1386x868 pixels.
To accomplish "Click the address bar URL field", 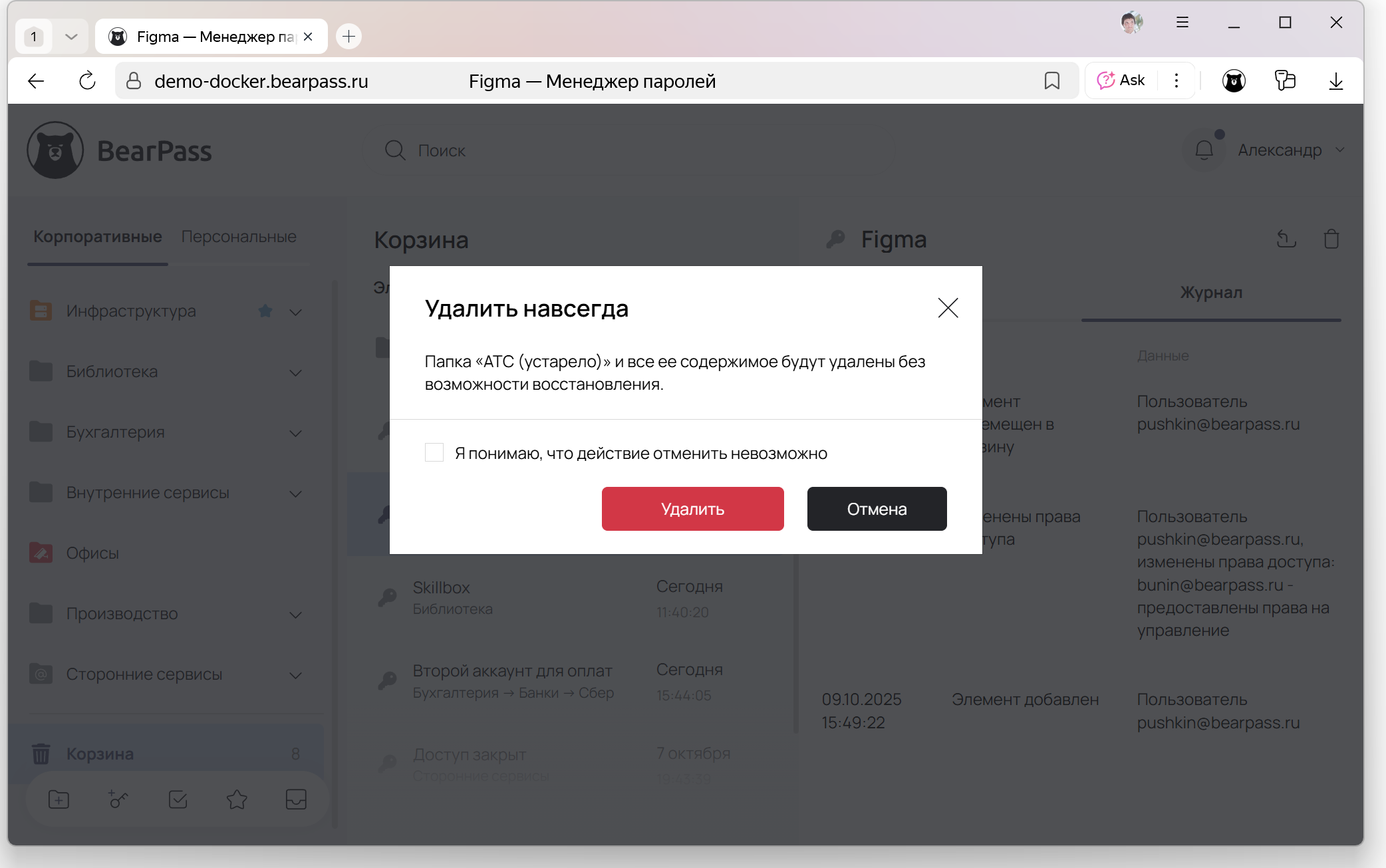I will click(261, 81).
